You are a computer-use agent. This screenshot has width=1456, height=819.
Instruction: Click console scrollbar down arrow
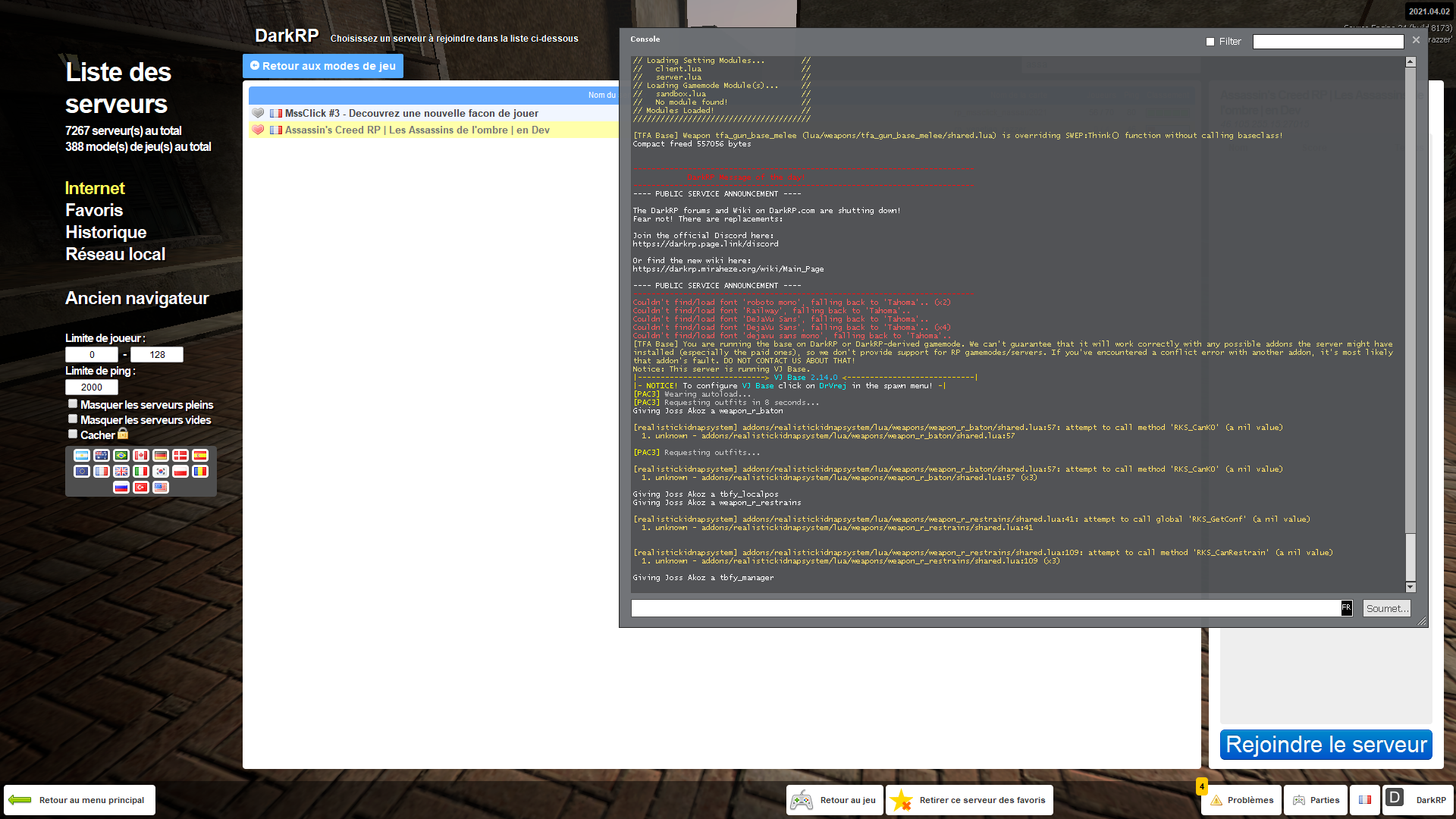[x=1410, y=587]
